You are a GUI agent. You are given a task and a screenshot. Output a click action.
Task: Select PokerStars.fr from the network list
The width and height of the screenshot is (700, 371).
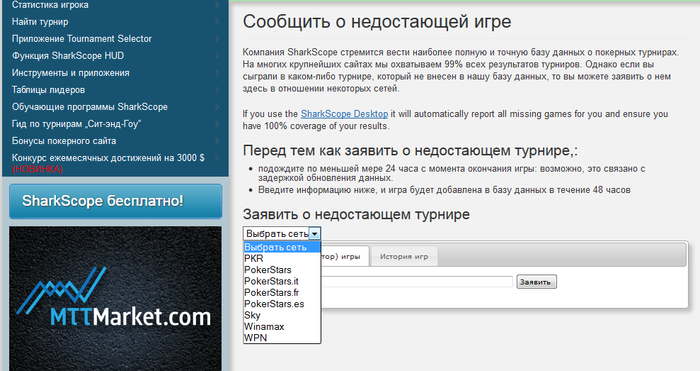click(282, 292)
